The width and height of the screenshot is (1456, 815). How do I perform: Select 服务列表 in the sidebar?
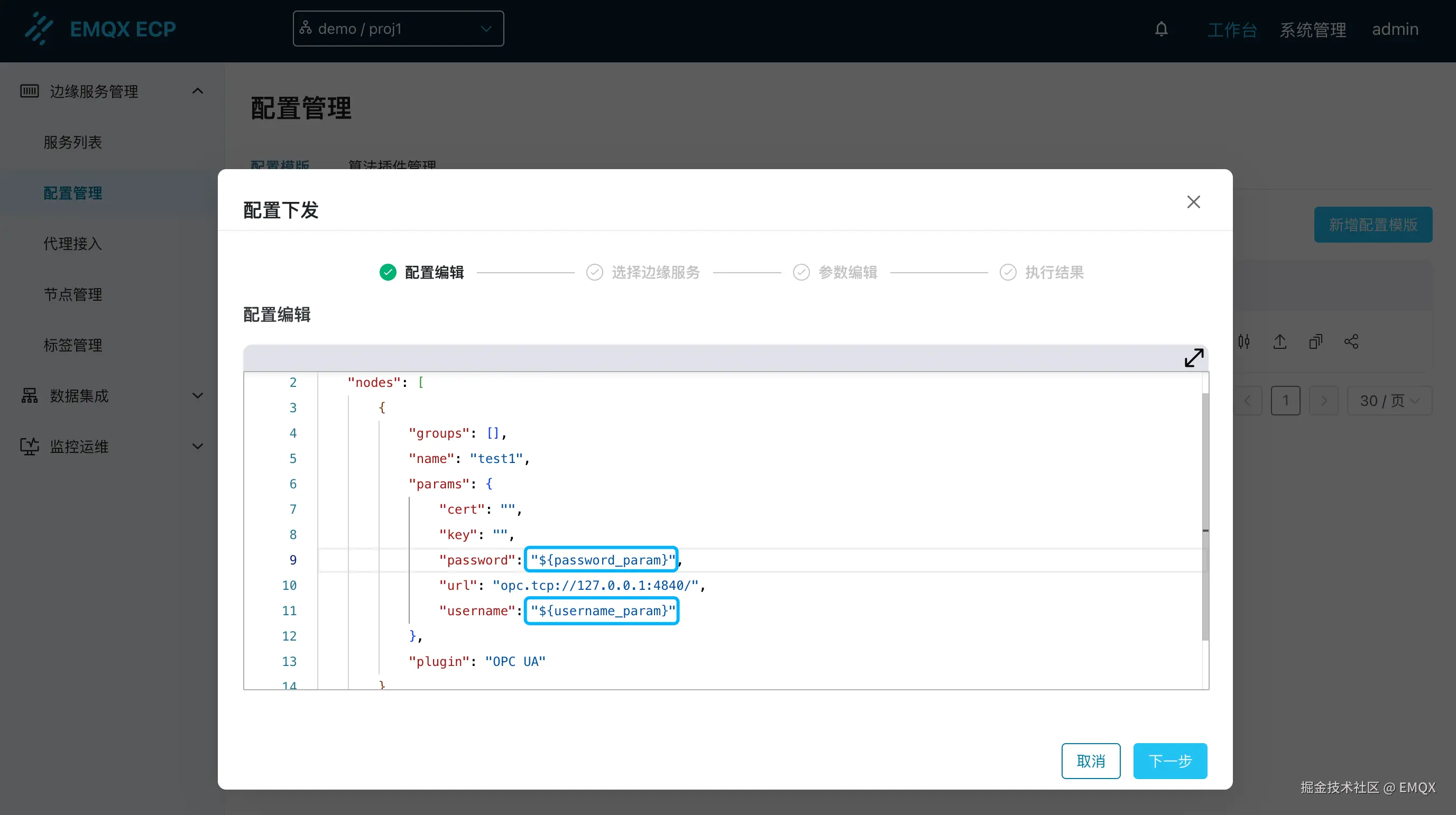click(73, 142)
